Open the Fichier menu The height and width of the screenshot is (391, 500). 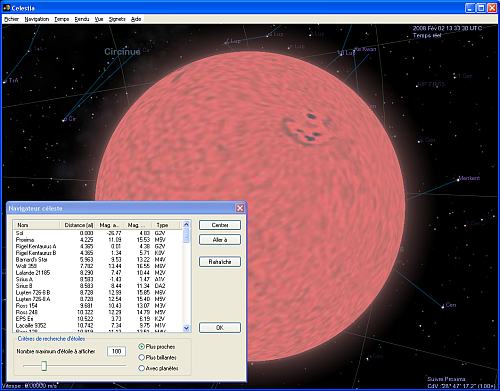12,19
